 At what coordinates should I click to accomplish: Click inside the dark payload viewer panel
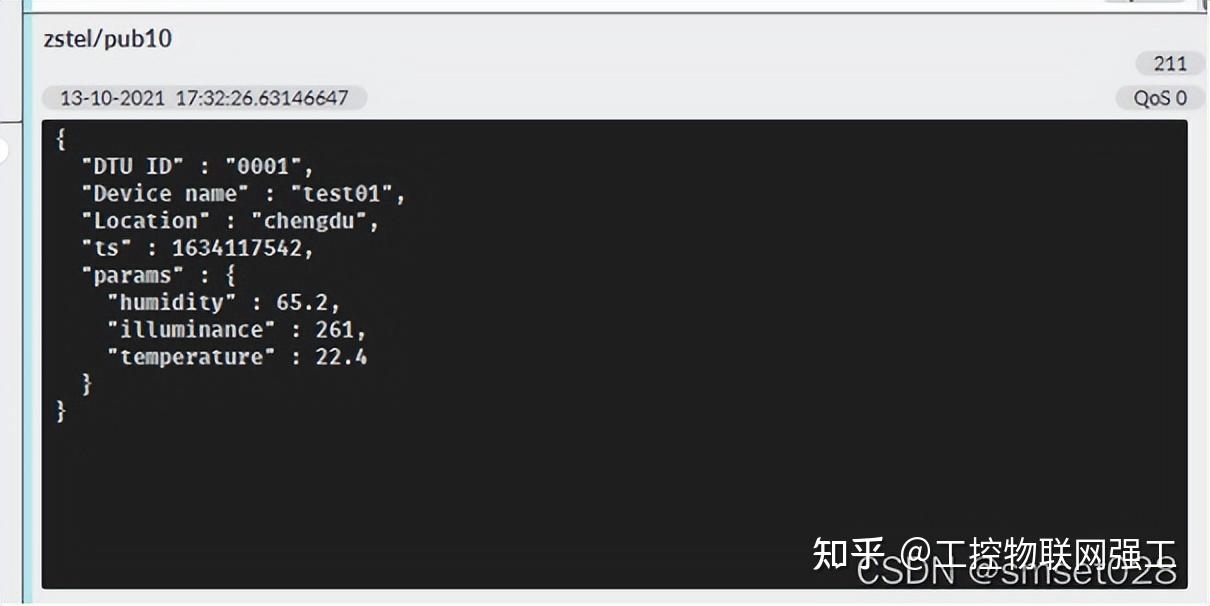click(600, 470)
